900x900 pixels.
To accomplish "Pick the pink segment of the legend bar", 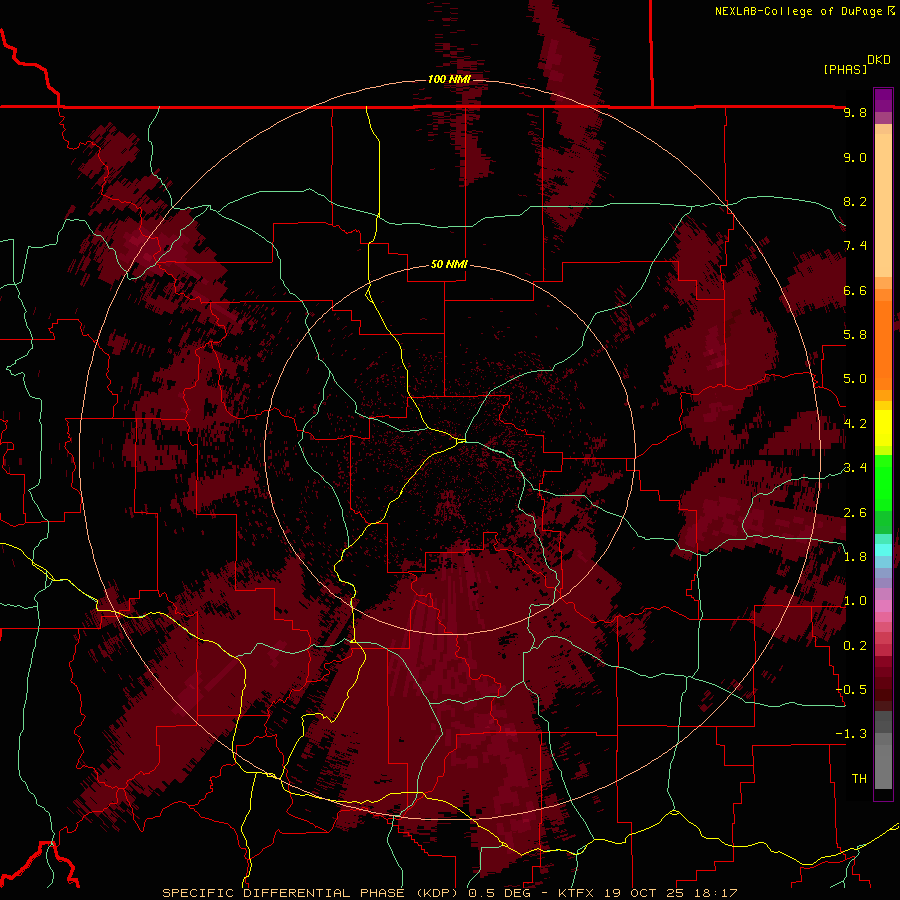I will pos(883,605).
